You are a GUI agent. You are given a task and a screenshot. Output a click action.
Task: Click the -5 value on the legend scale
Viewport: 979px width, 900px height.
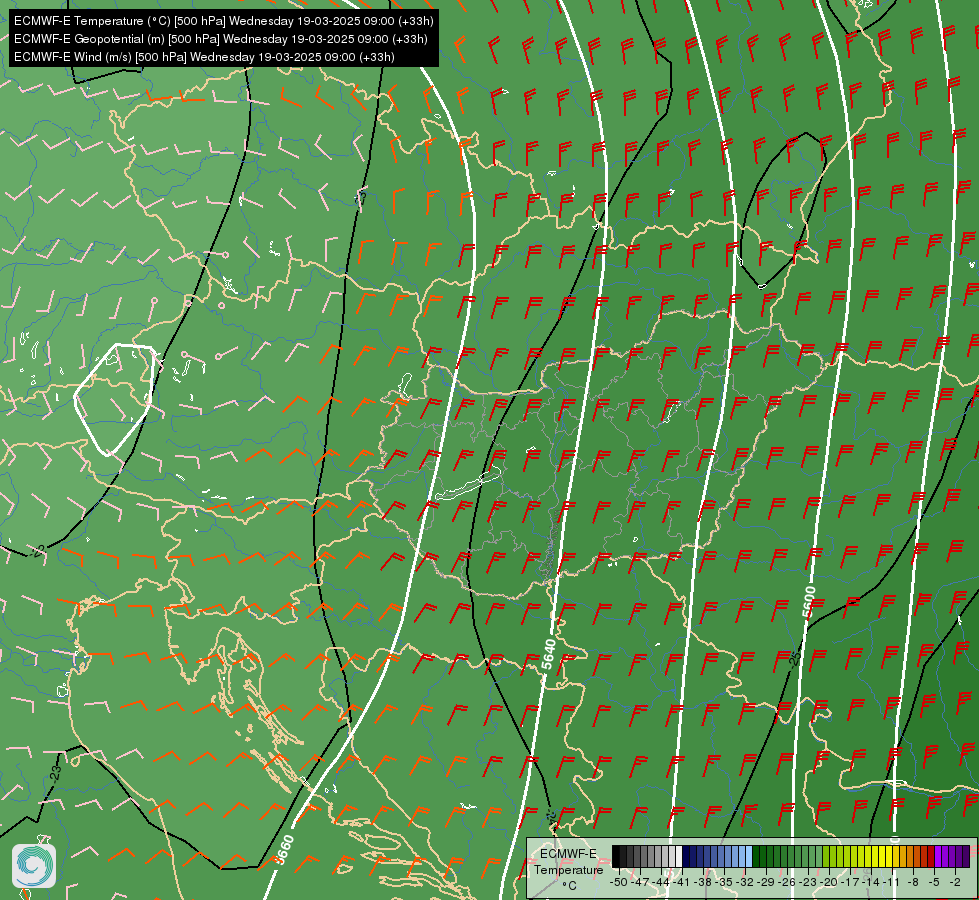934,882
